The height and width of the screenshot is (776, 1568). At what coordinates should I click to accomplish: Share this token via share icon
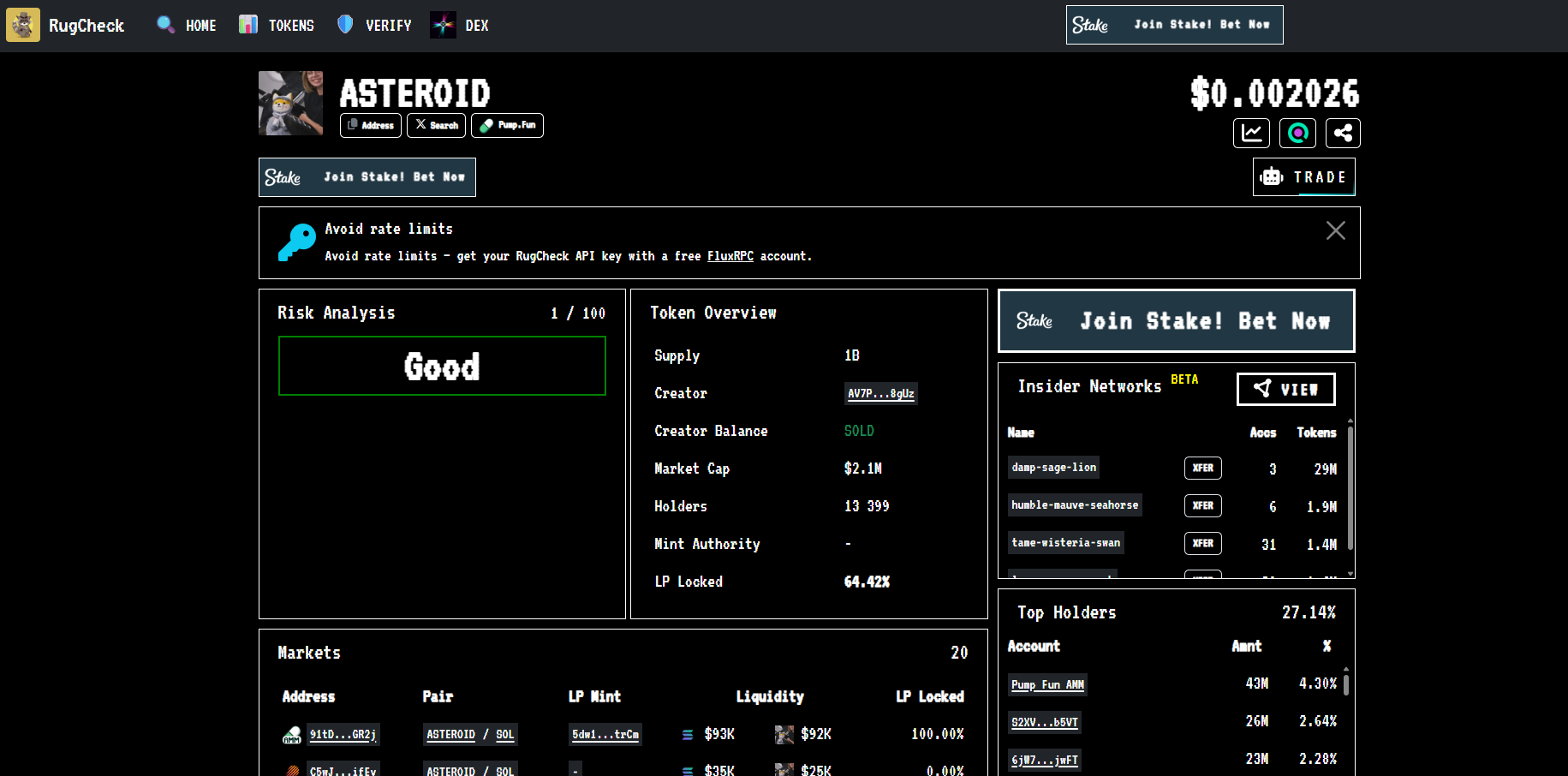pyautogui.click(x=1343, y=133)
